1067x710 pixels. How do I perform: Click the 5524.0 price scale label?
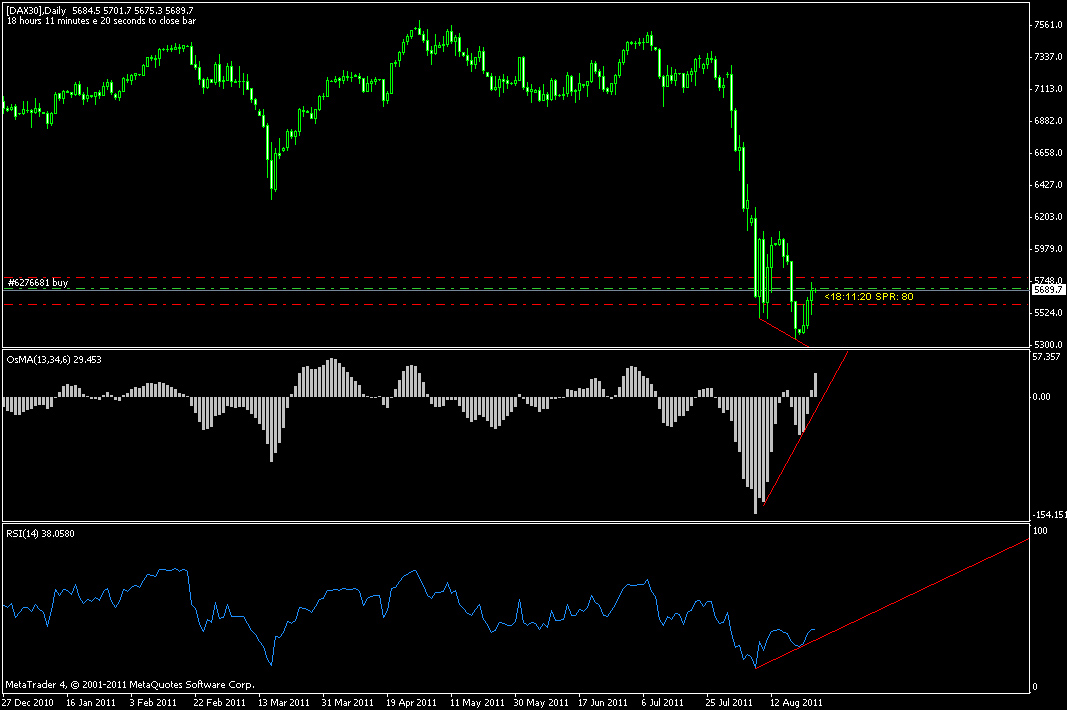(1048, 313)
